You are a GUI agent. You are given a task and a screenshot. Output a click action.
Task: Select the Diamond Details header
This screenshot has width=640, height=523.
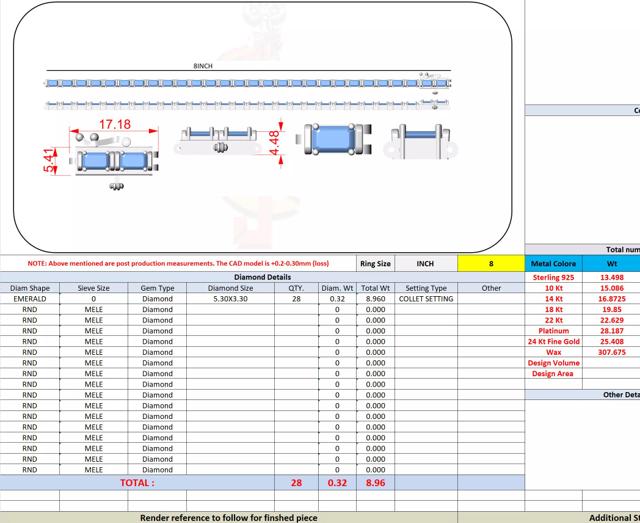(x=262, y=277)
